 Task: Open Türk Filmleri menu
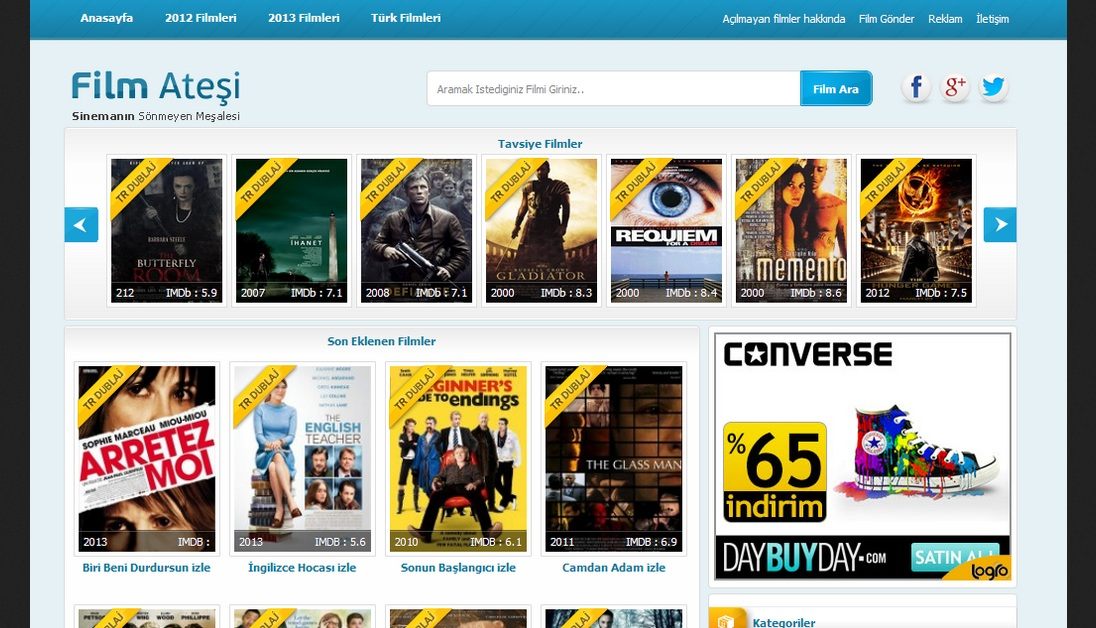click(x=405, y=18)
